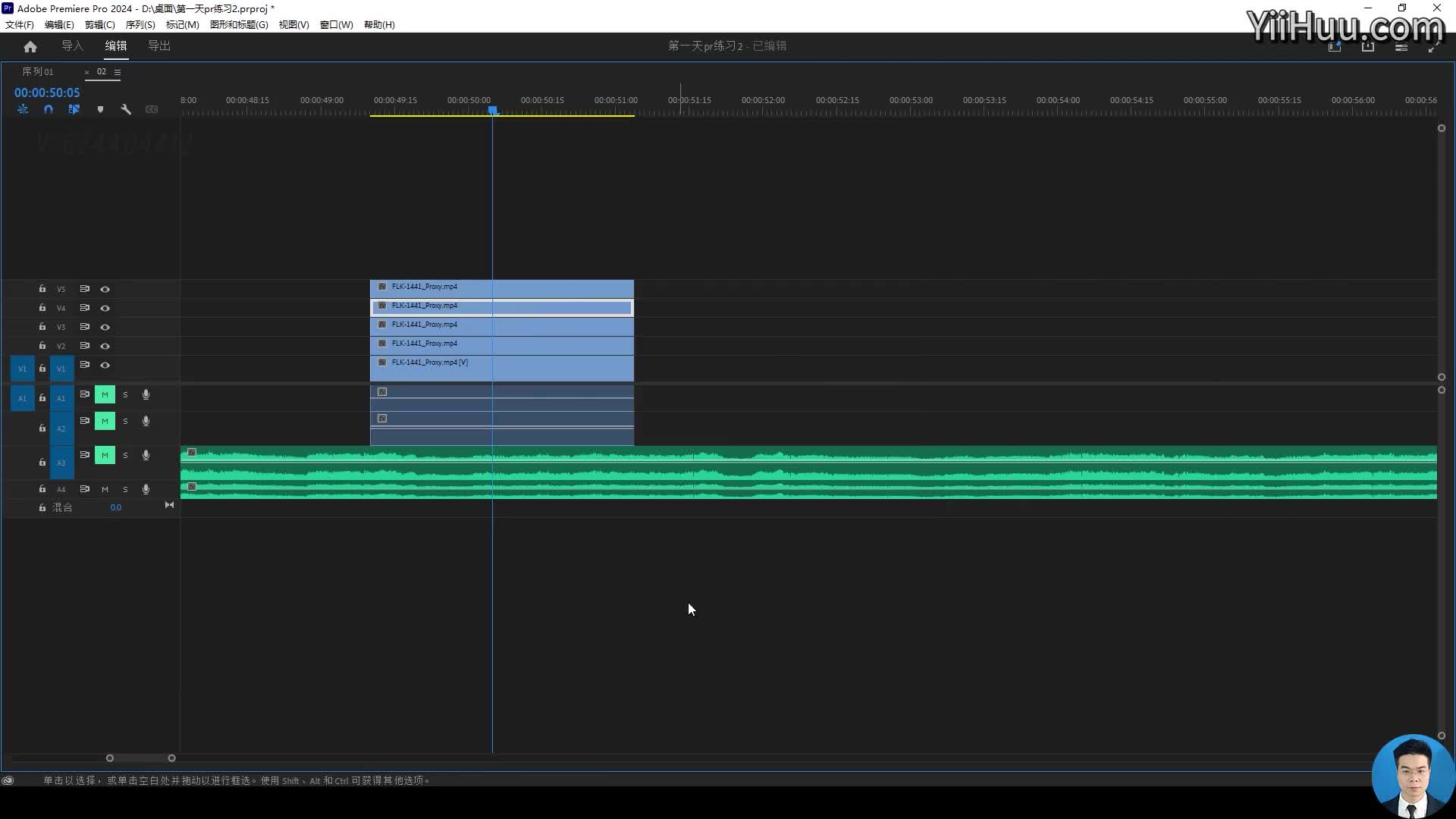Toggle A2 track targeting
Screen dimensions: 1456x819
pyautogui.click(x=61, y=428)
